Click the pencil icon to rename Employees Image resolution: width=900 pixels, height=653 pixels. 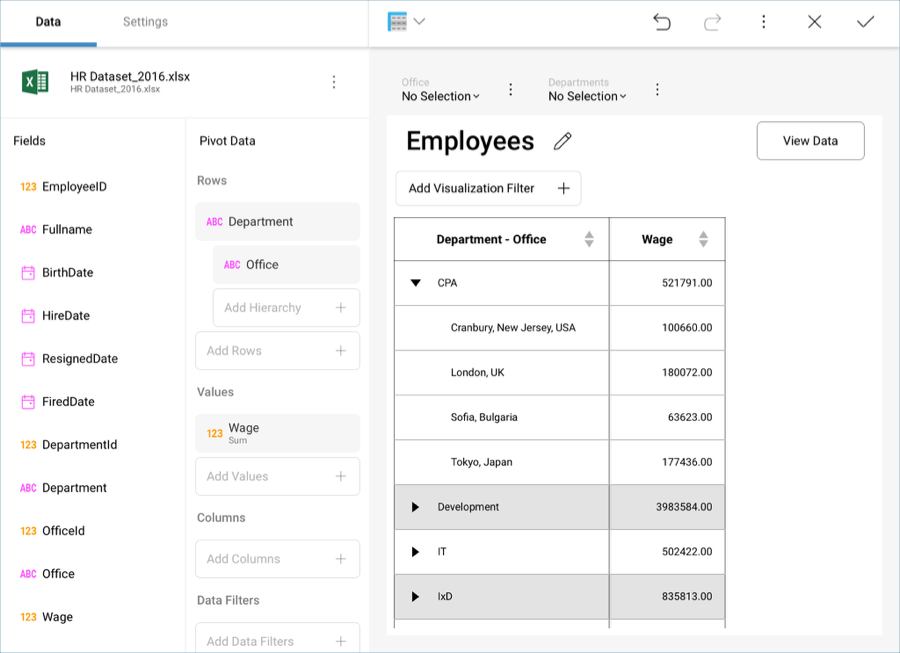[562, 141]
